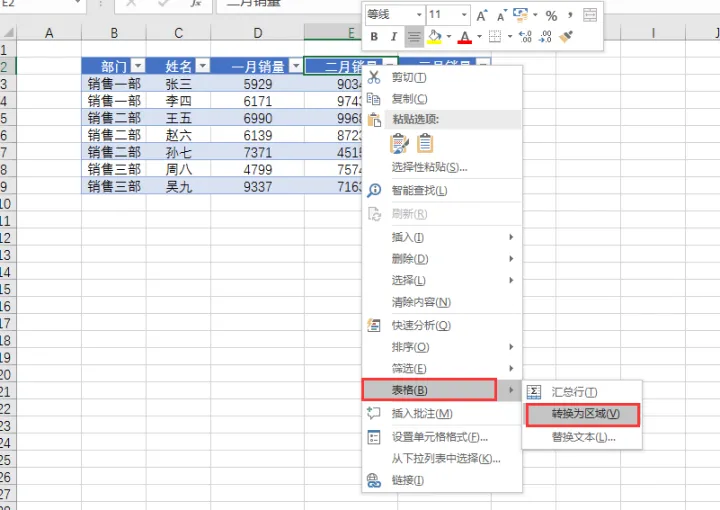Expand the 删除(D) submenu
The width and height of the screenshot is (720, 510).
click(x=442, y=259)
